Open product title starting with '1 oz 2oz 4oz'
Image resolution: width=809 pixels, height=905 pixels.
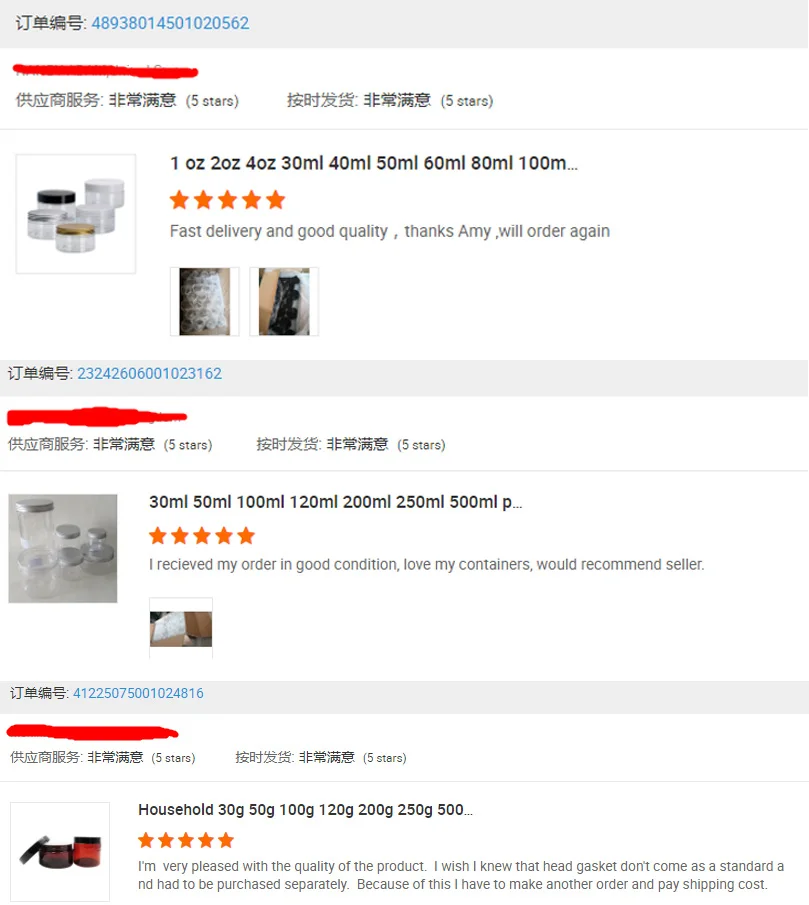coord(374,163)
